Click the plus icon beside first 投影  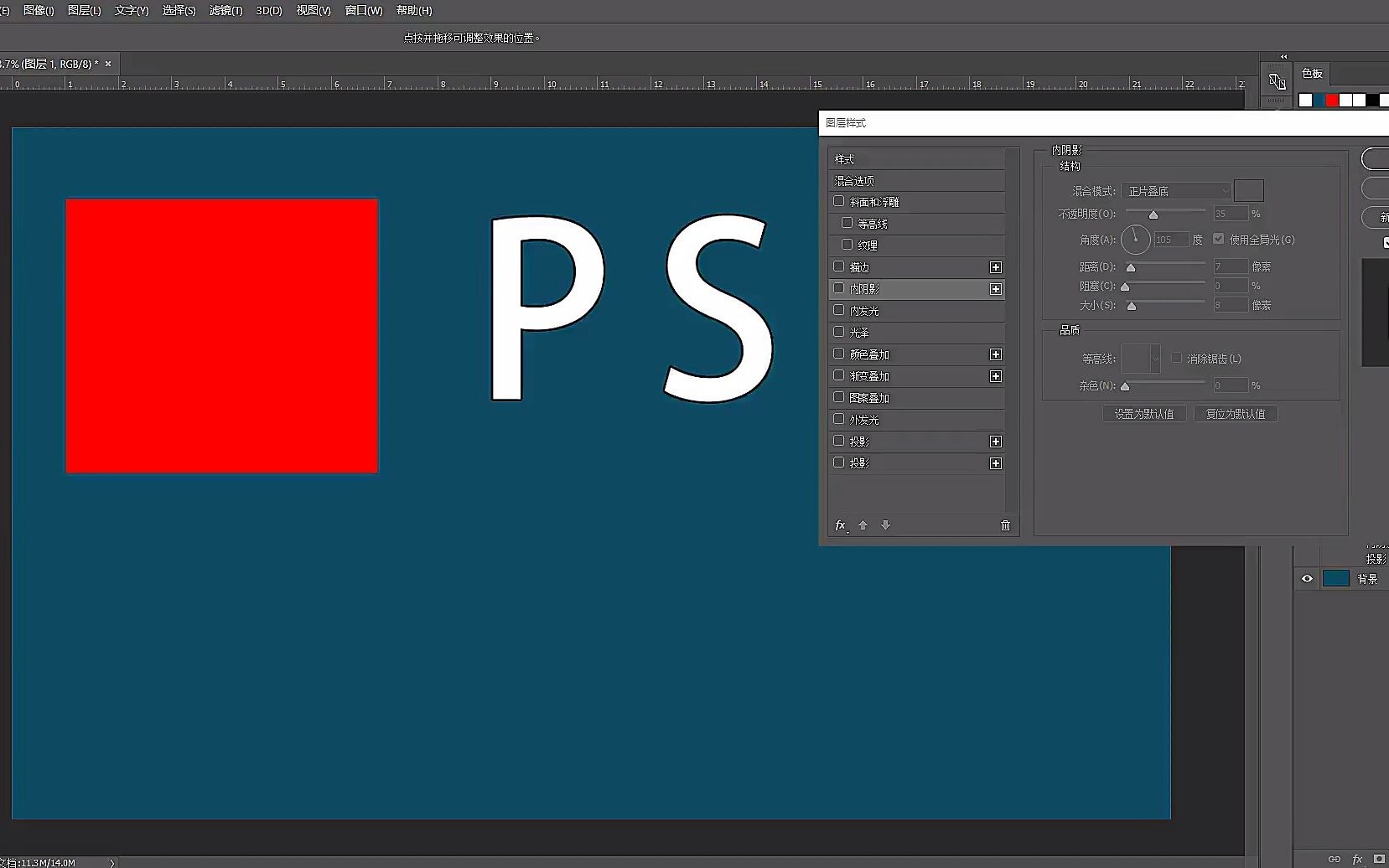coord(996,442)
